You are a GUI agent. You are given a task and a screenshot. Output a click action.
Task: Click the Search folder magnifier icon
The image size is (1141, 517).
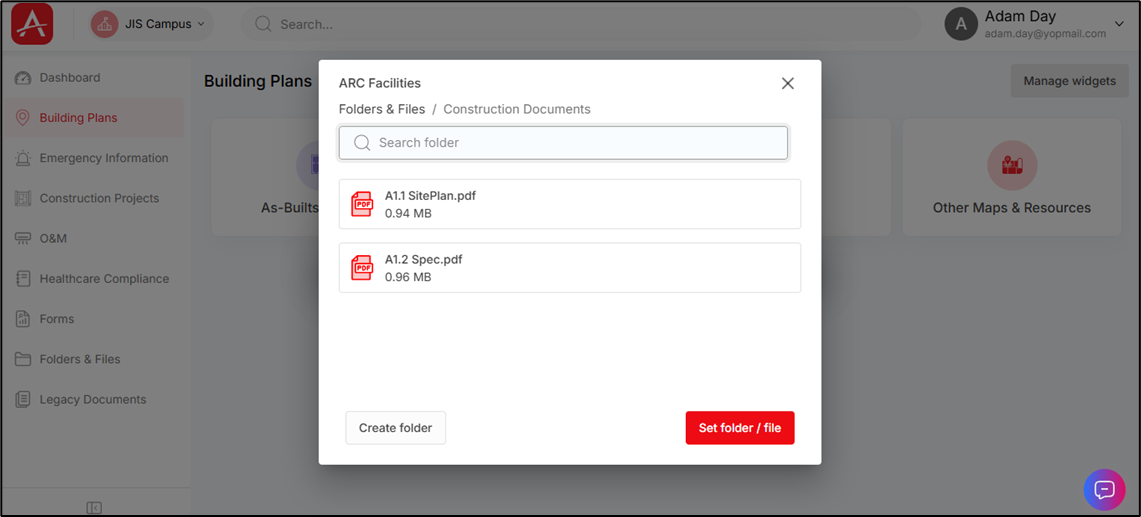(x=362, y=143)
